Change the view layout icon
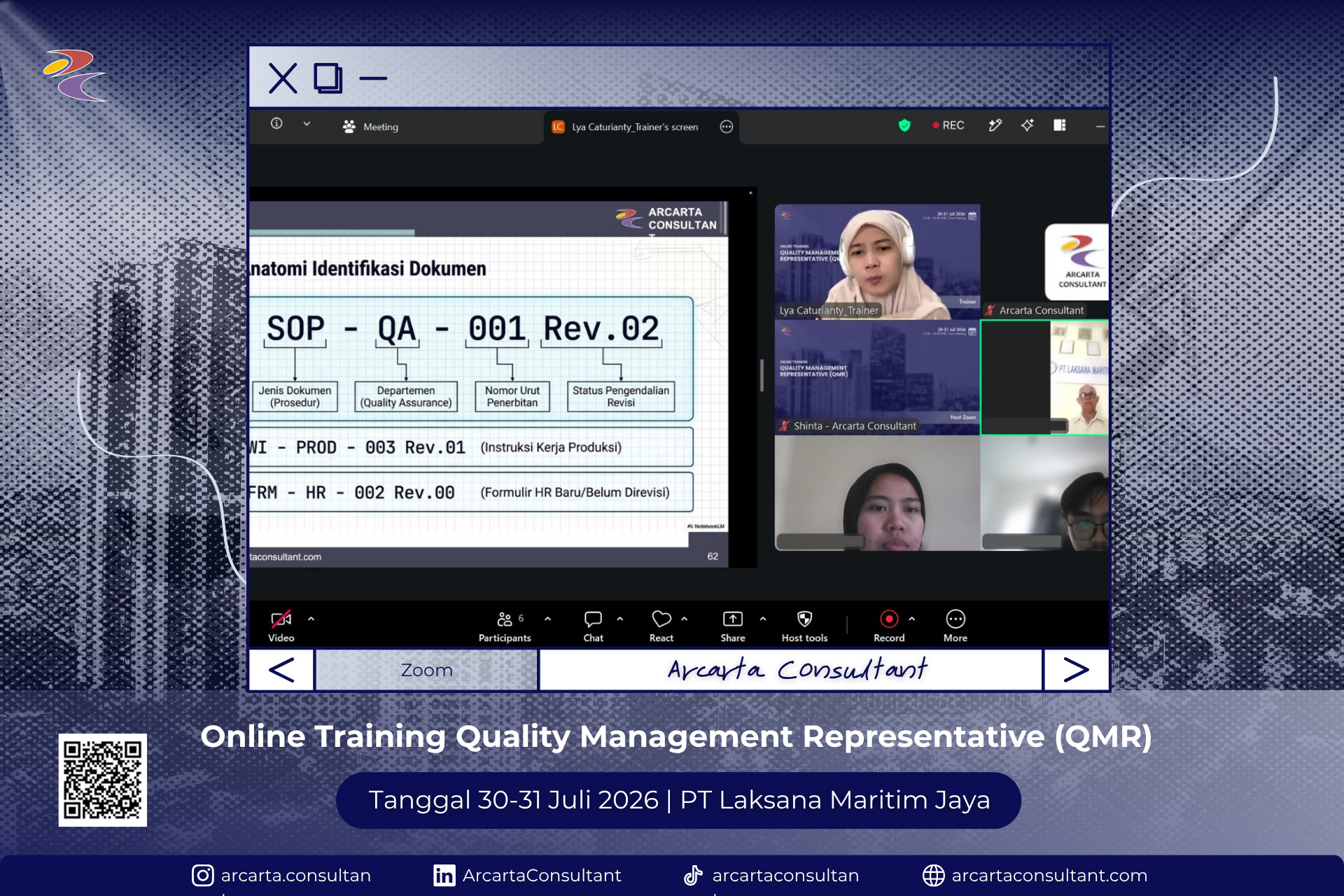The width and height of the screenshot is (1344, 896). (1060, 125)
